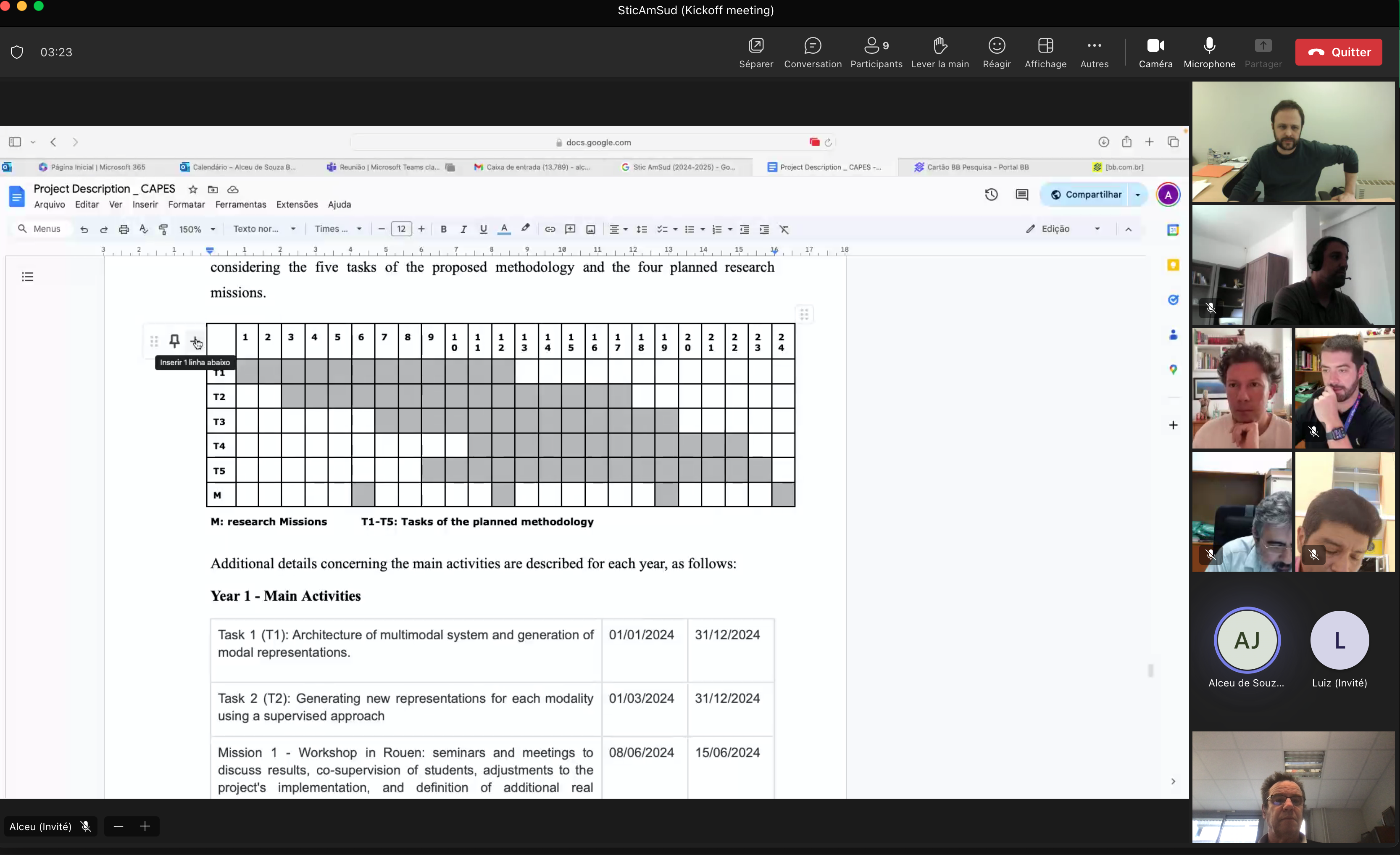Select the paint format tool
Viewport: 1400px width, 855px height.
click(163, 230)
